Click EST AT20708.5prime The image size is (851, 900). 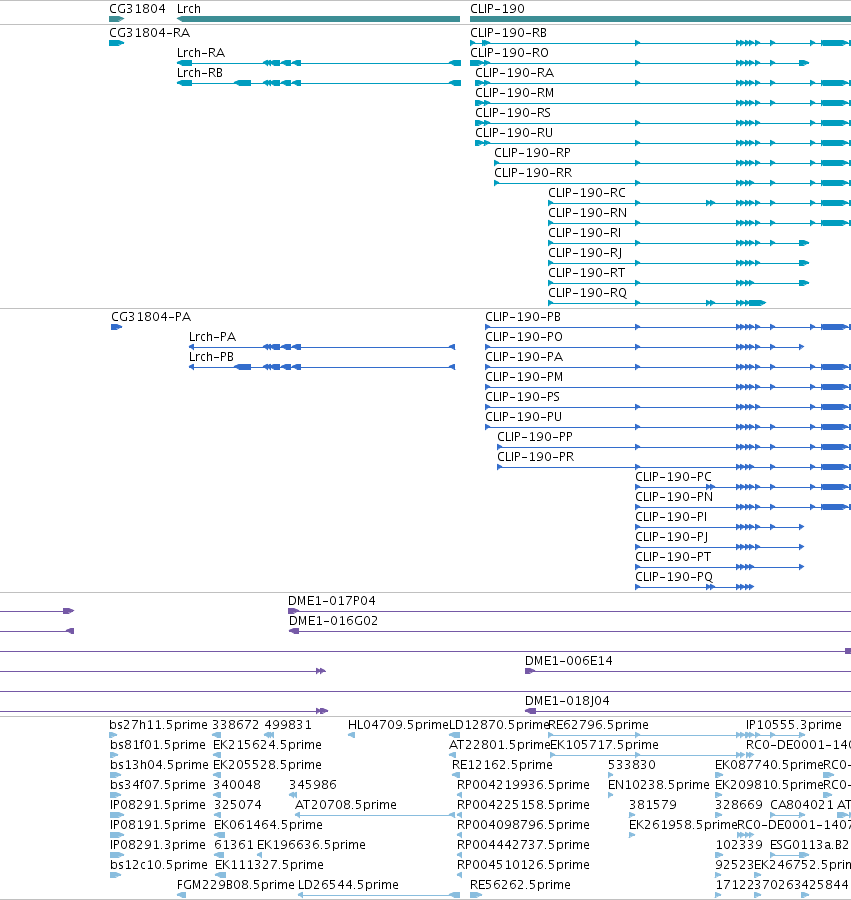click(345, 805)
